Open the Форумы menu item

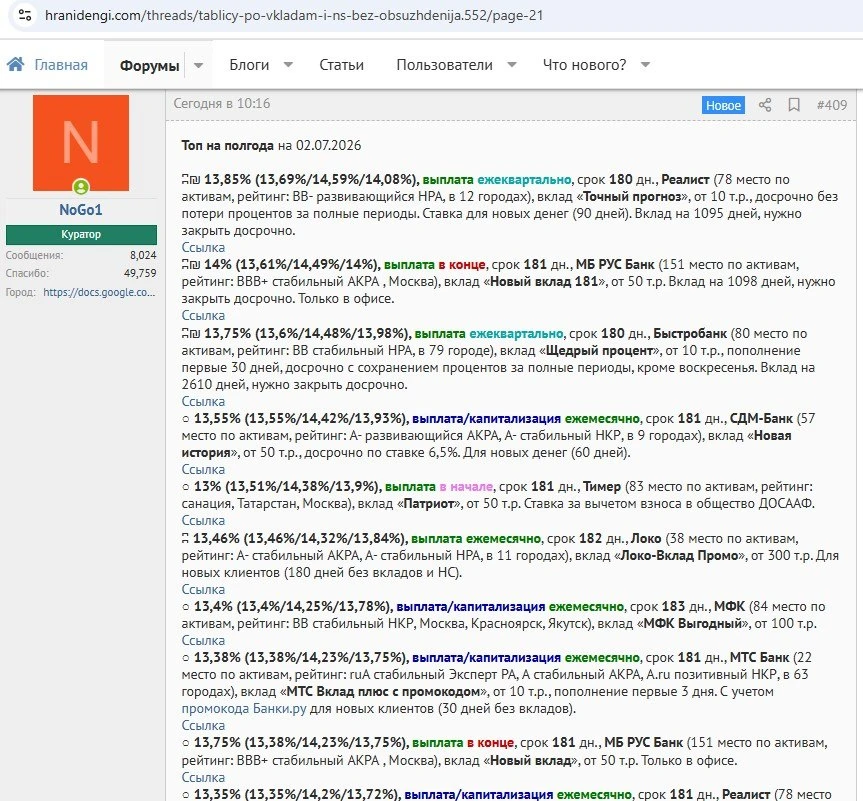pos(150,66)
